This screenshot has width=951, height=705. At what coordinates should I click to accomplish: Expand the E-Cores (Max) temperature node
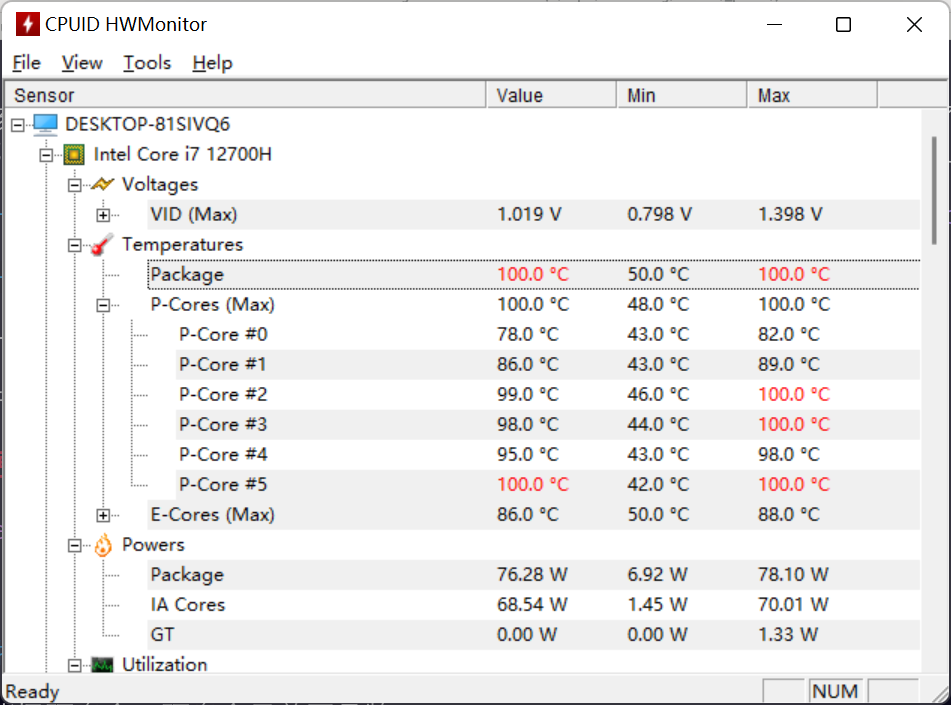coord(103,515)
